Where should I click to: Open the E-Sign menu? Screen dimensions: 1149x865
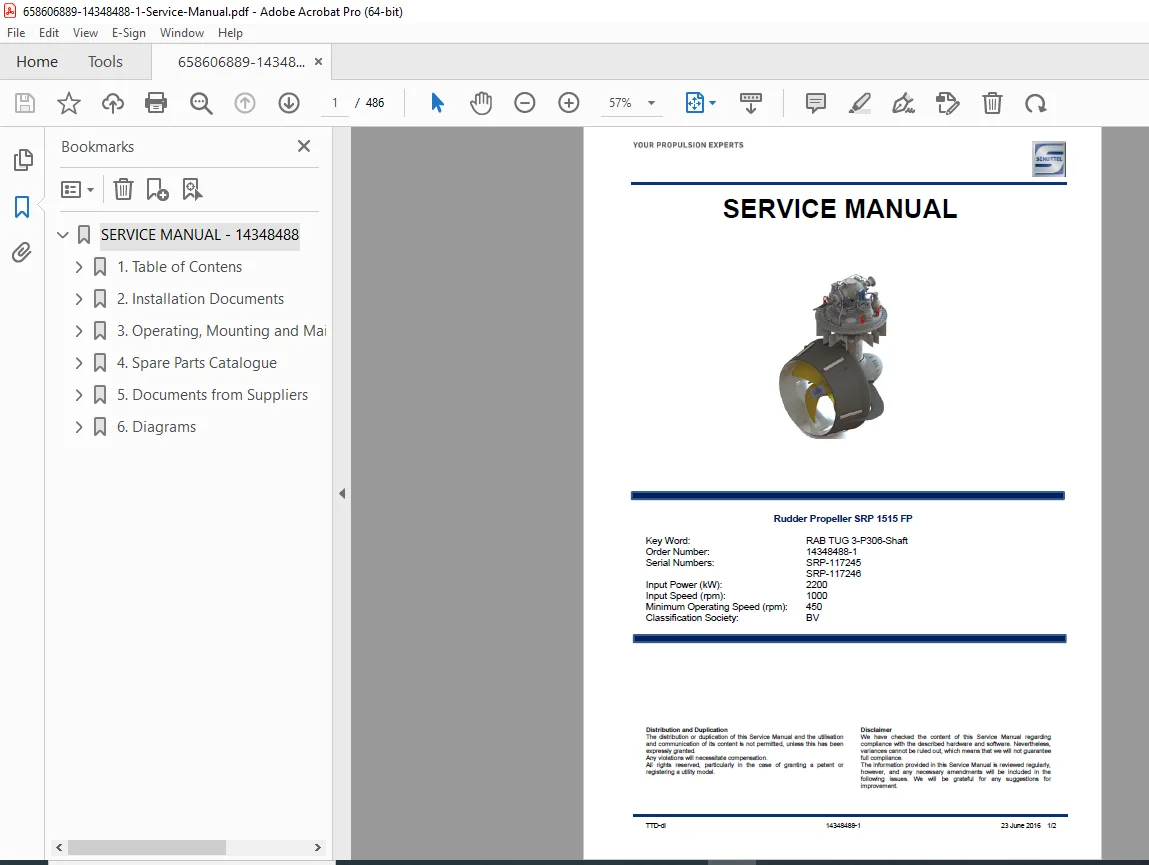click(128, 33)
